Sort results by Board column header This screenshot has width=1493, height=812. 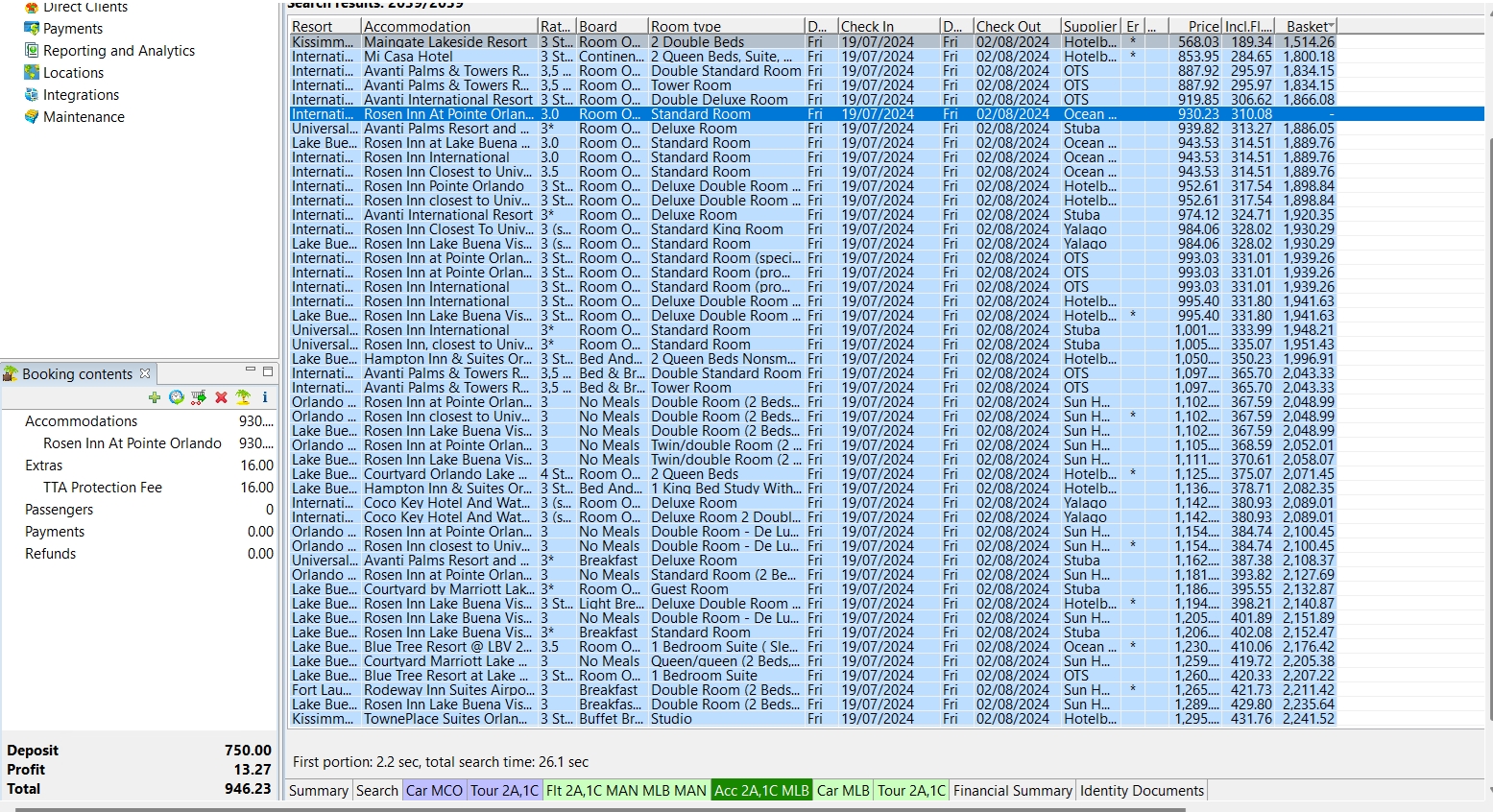[612, 26]
